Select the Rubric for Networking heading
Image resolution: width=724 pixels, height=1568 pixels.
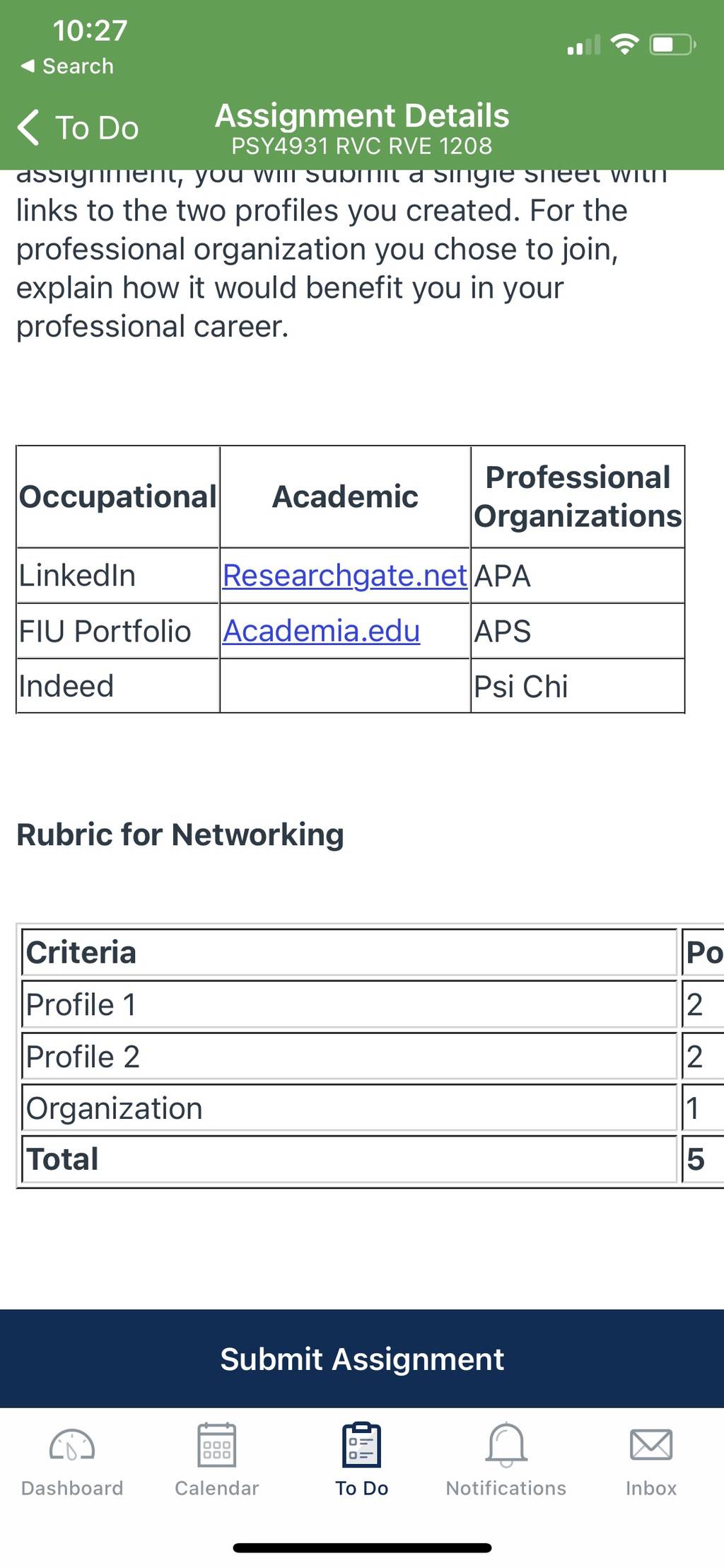pos(180,835)
